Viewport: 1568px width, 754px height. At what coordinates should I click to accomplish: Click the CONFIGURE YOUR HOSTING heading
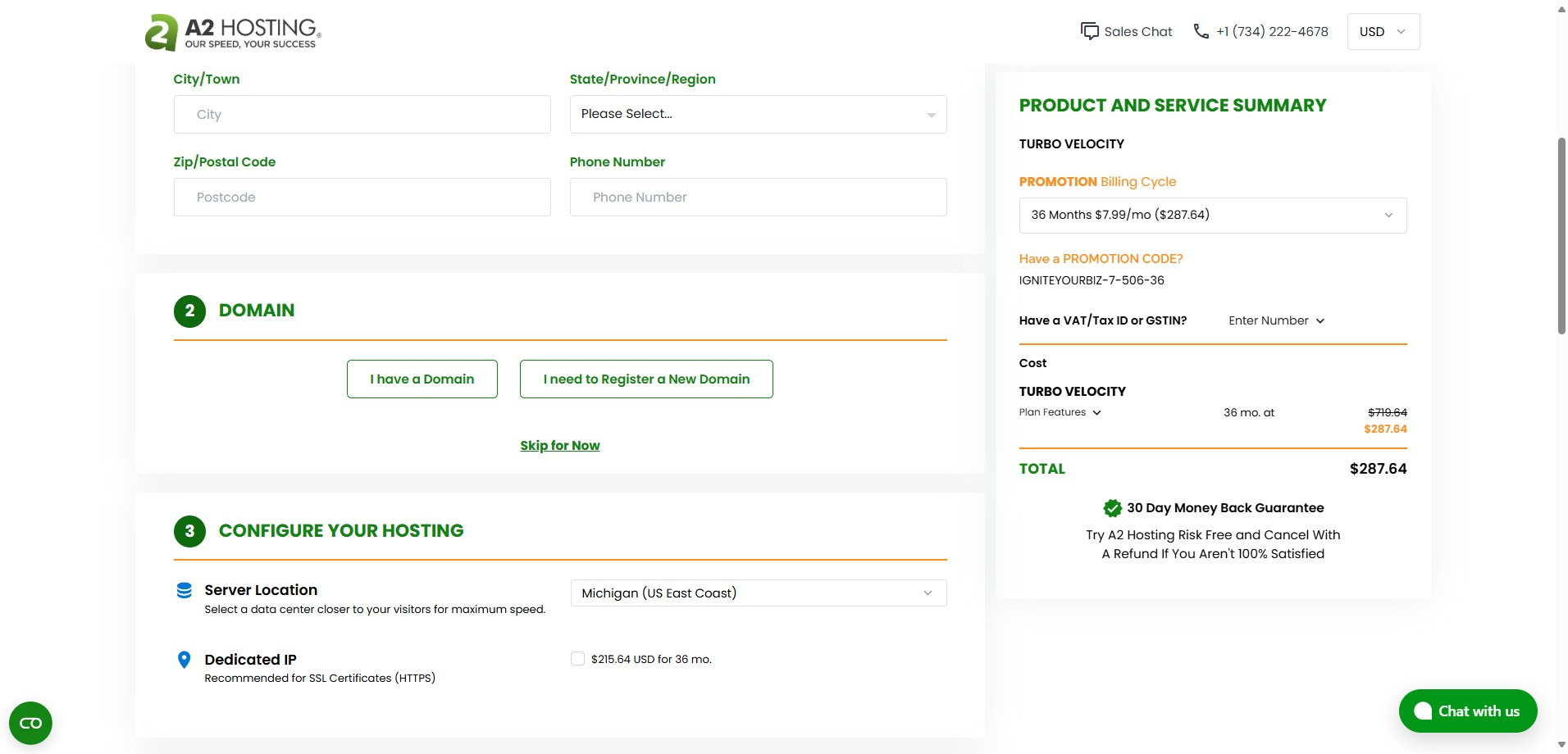tap(341, 530)
